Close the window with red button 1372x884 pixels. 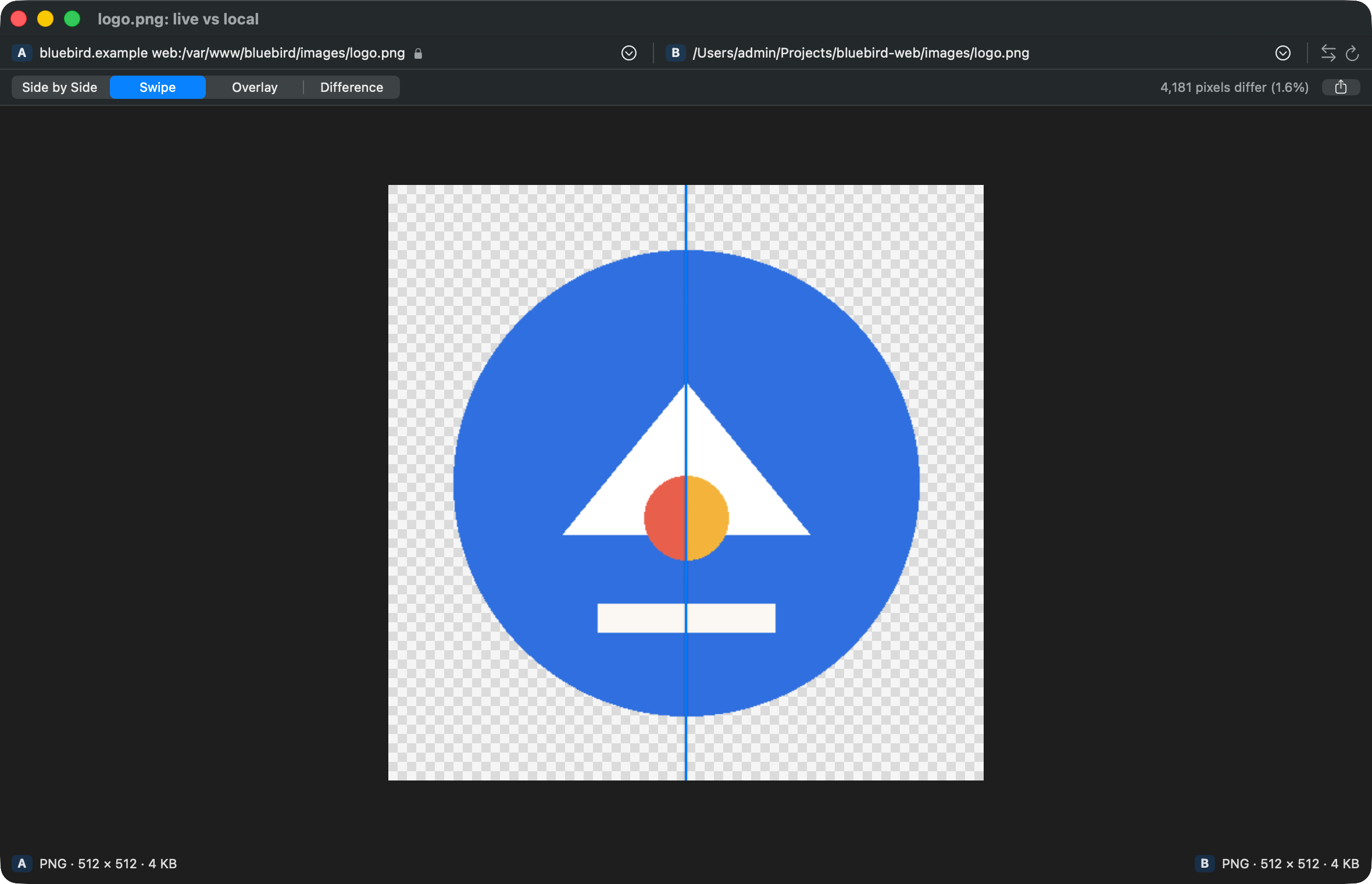point(19,19)
